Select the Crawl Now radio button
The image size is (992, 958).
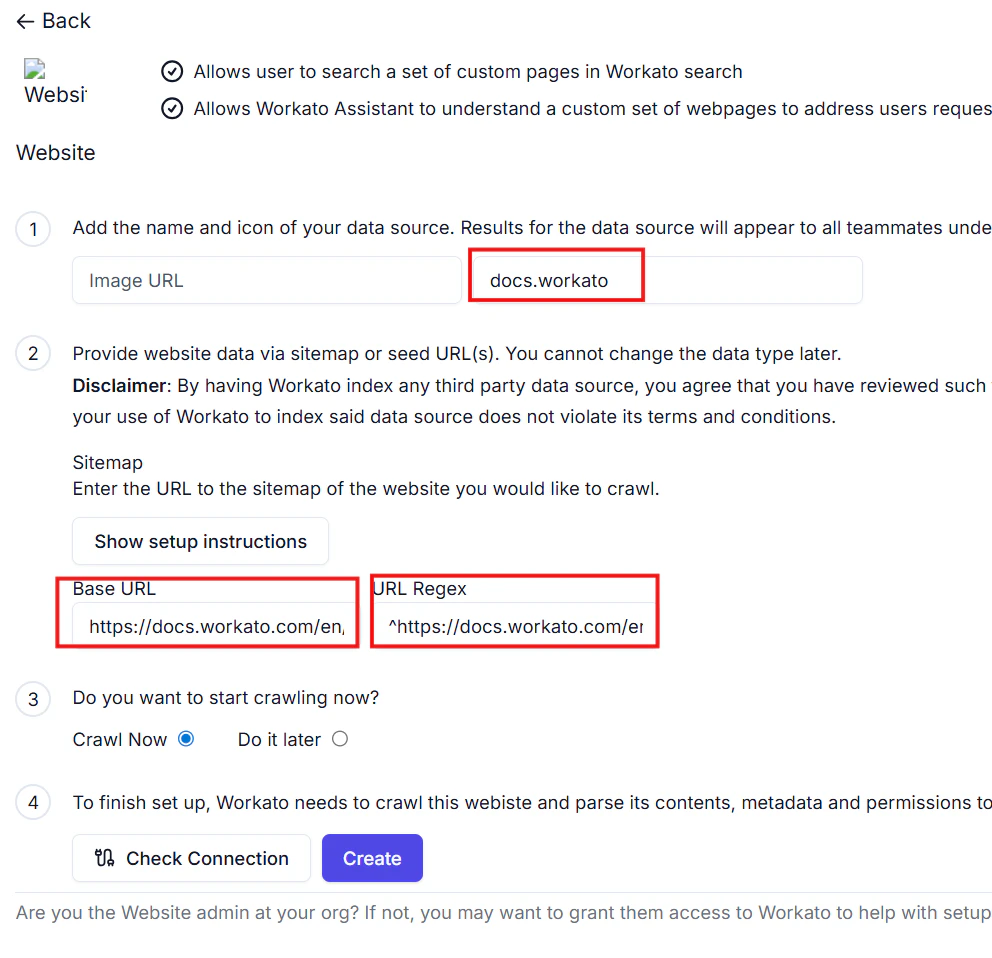(x=186, y=738)
